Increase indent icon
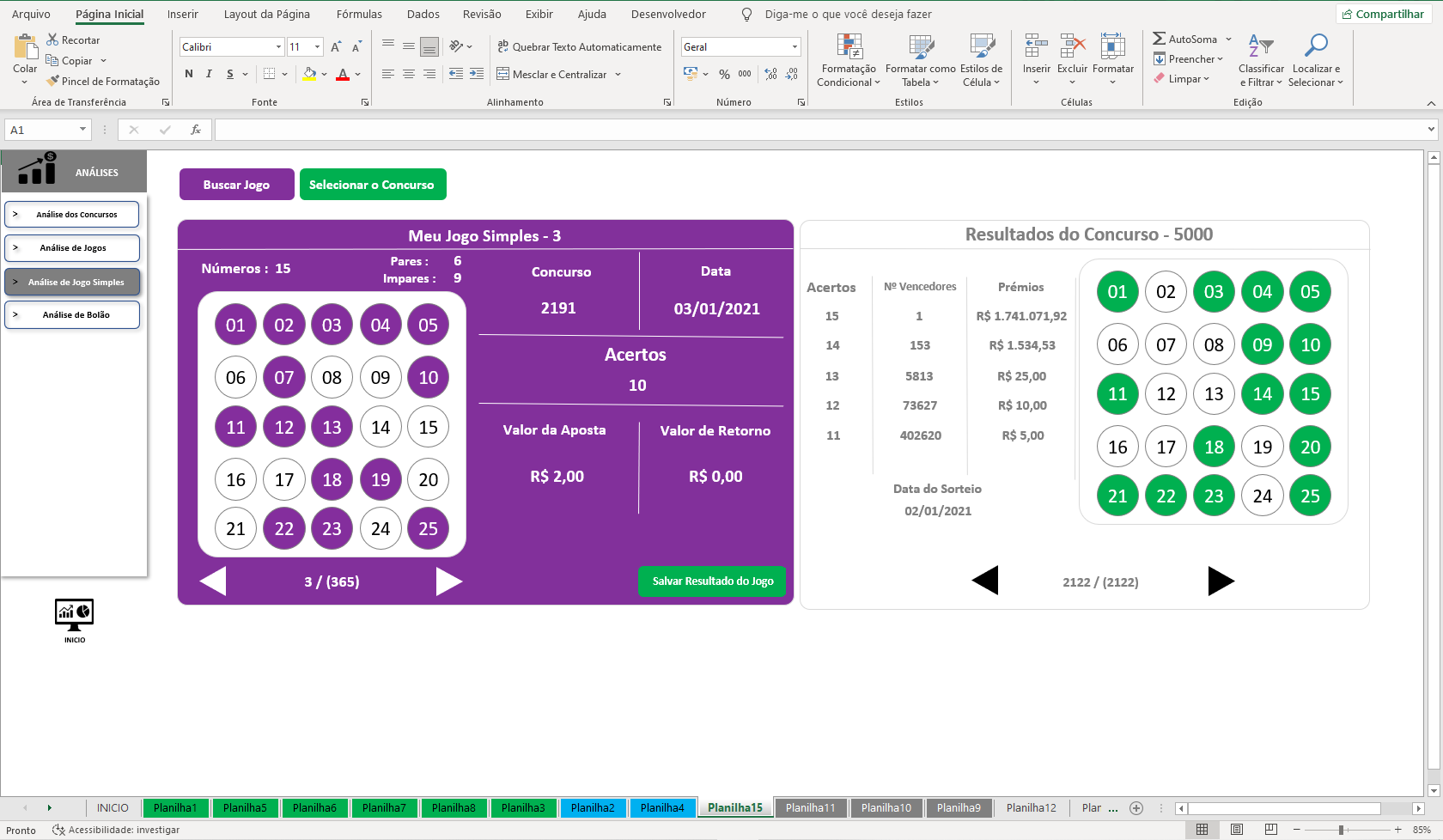 coord(477,74)
